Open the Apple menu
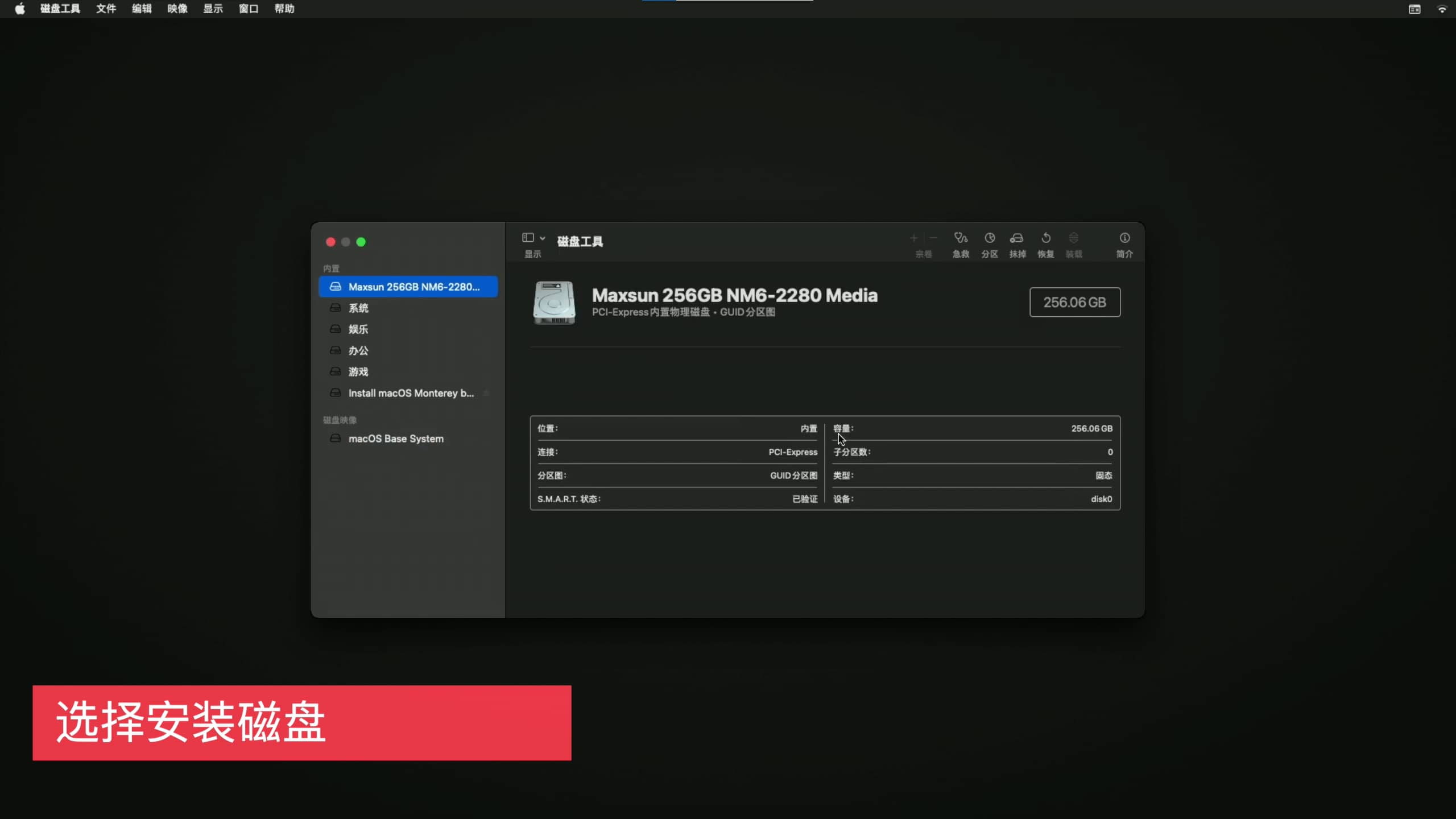 pos(19,9)
